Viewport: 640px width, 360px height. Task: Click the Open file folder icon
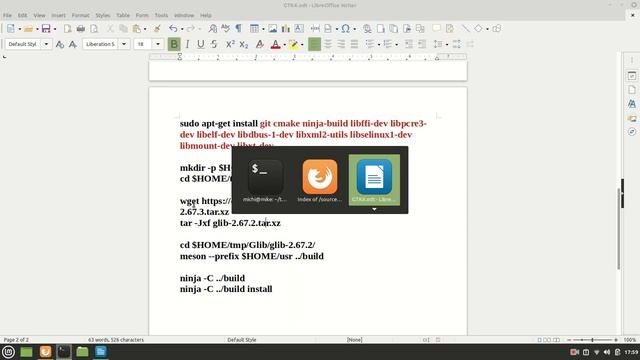coord(28,29)
